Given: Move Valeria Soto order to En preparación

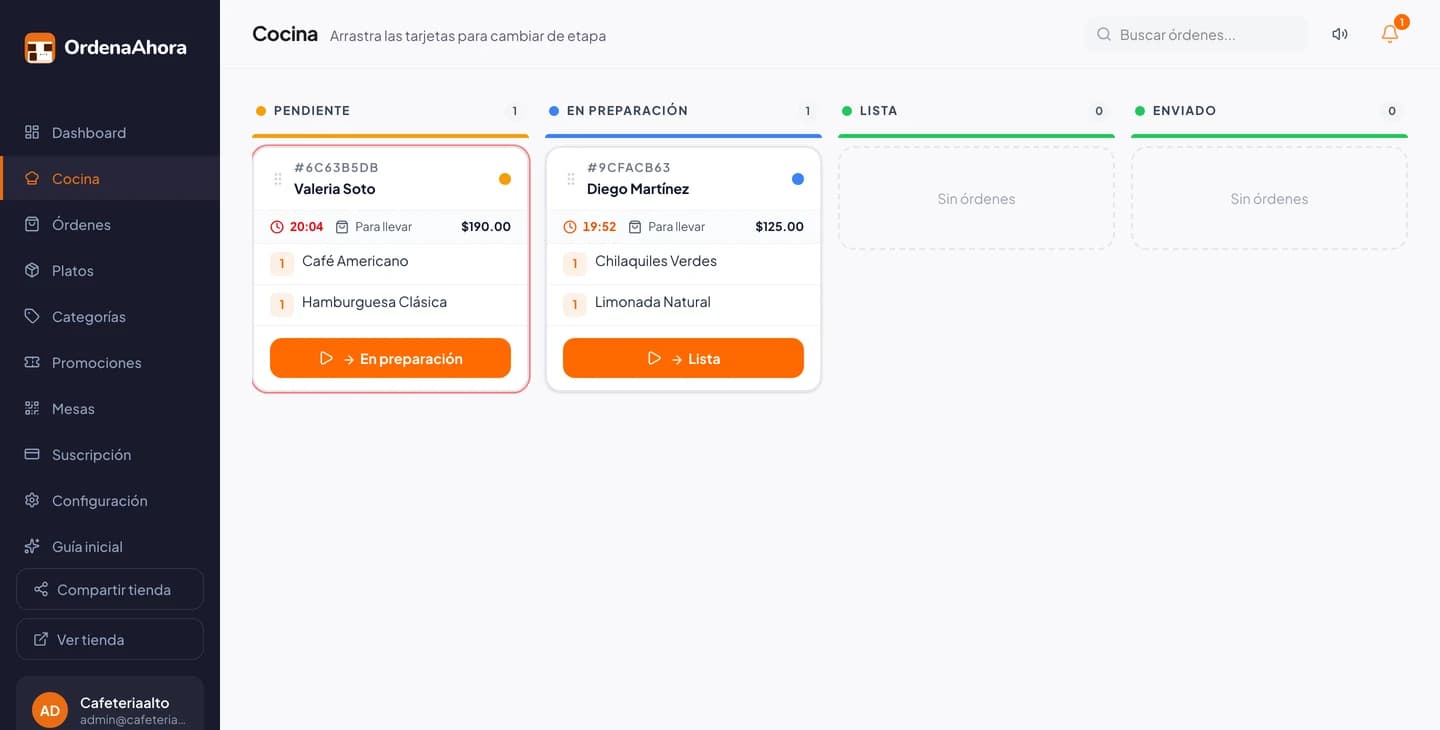Looking at the screenshot, I should click(390, 358).
